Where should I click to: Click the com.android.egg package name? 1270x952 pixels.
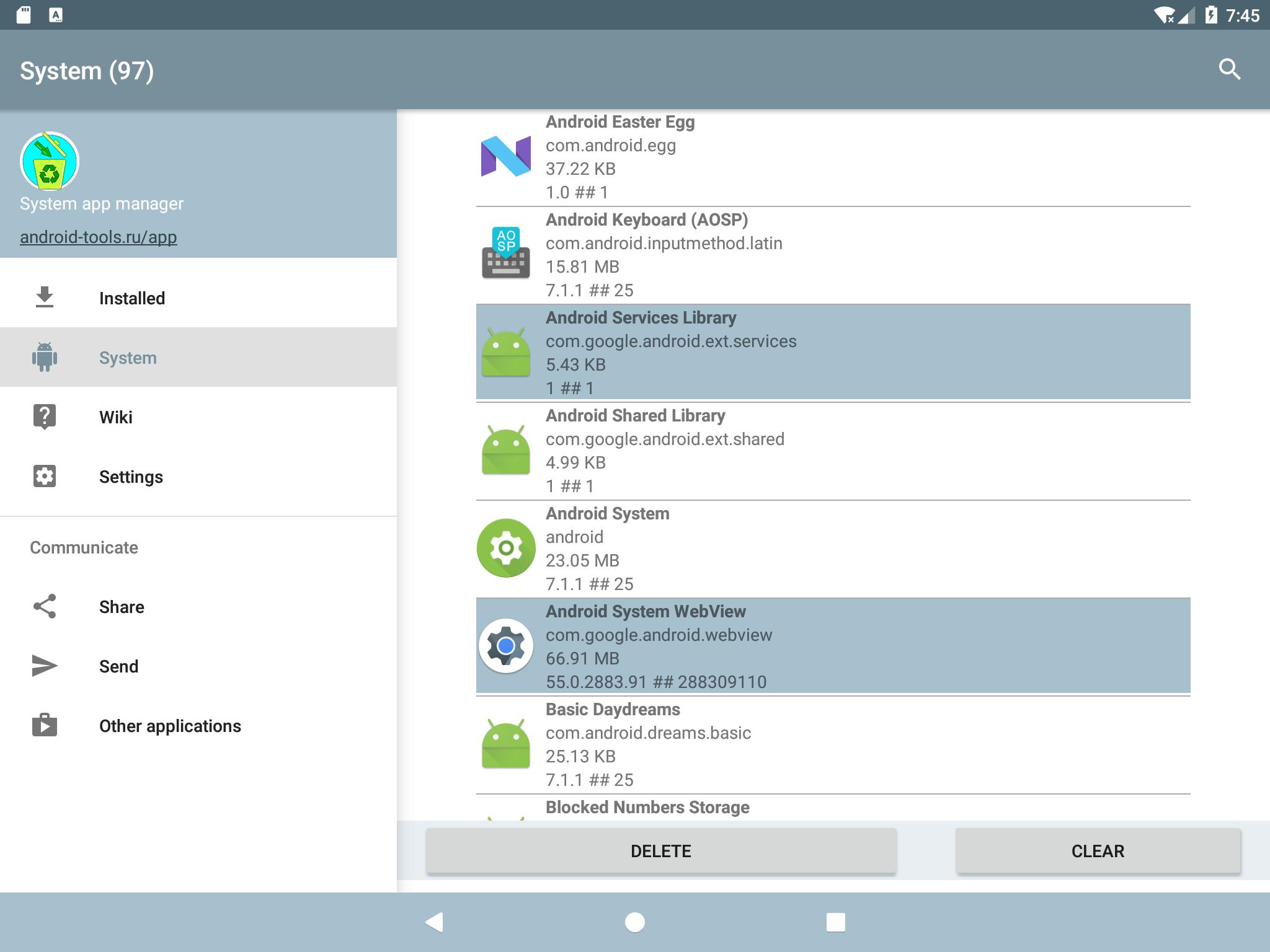pos(611,146)
